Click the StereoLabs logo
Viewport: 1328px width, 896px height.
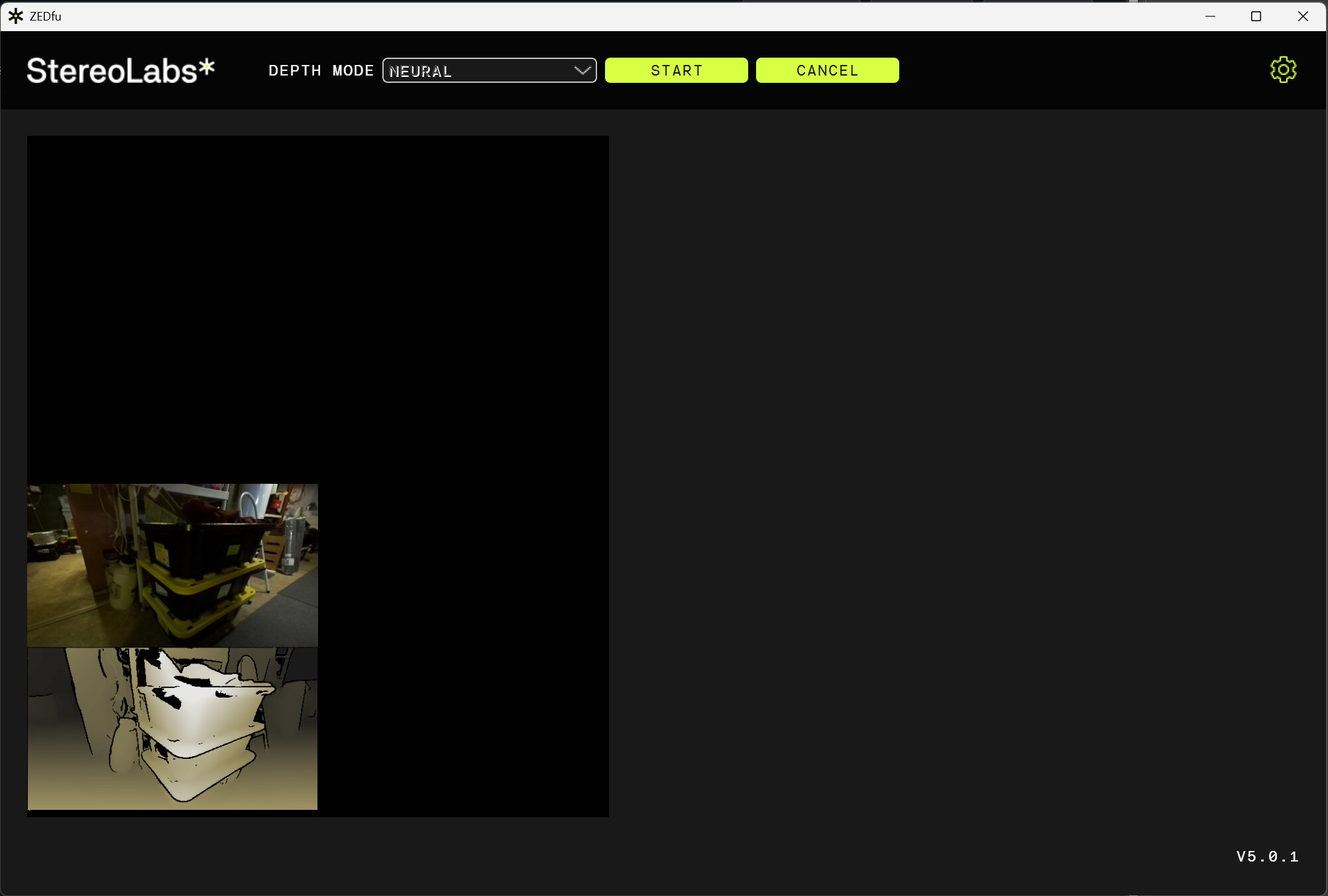coord(121,70)
